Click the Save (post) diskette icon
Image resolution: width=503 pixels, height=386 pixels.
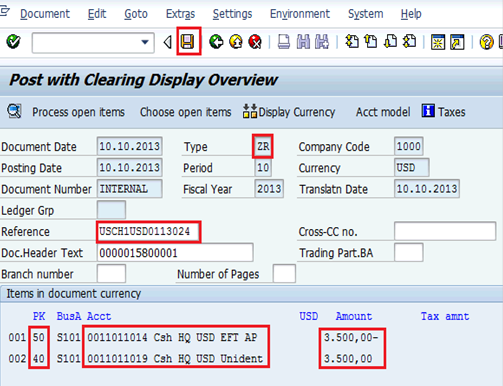[188, 42]
